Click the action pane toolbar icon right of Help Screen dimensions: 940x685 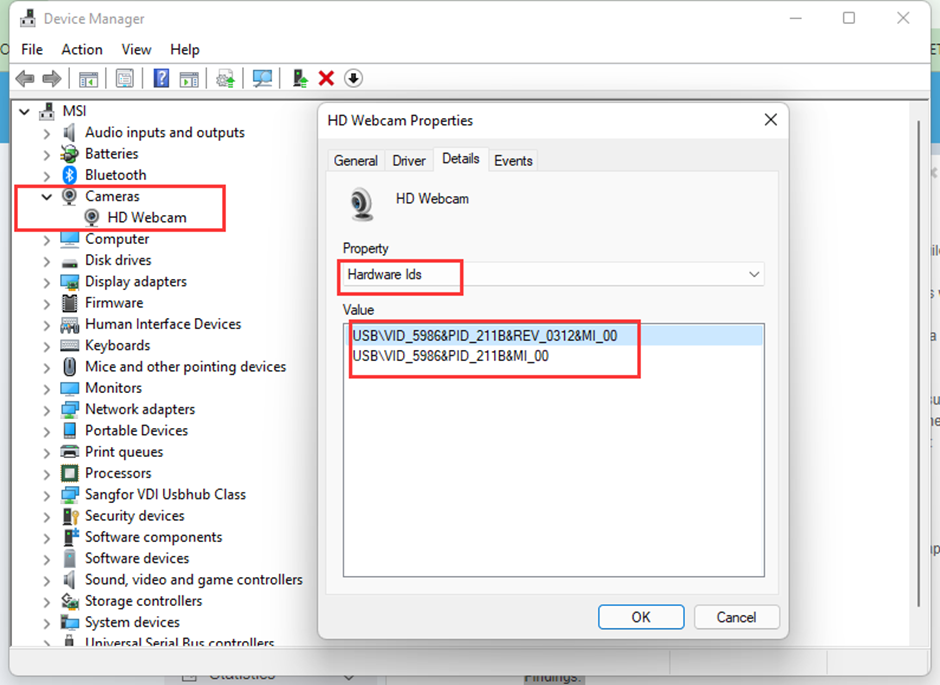(x=189, y=79)
